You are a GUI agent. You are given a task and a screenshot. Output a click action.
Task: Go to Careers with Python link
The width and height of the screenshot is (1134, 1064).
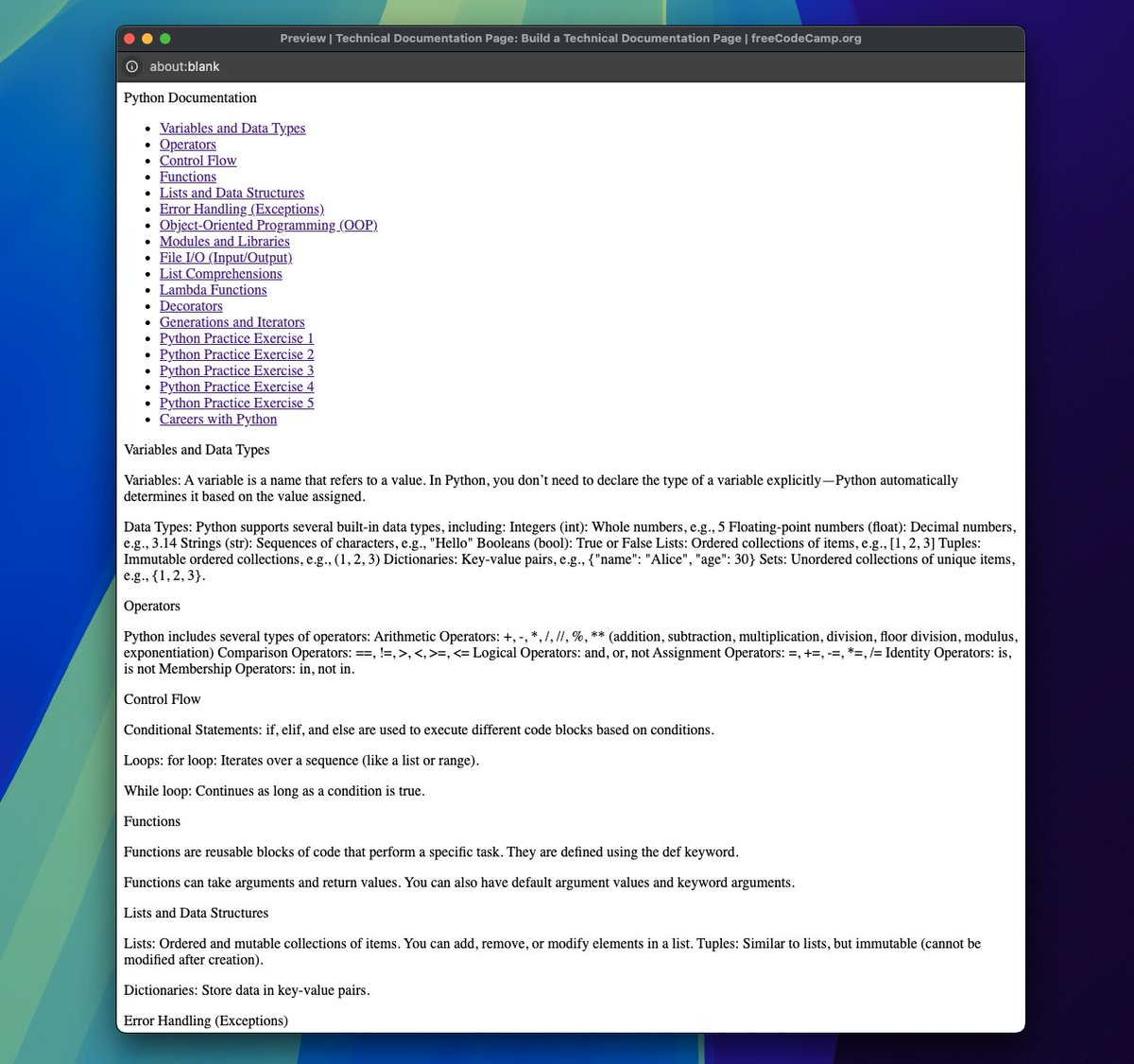[218, 420]
